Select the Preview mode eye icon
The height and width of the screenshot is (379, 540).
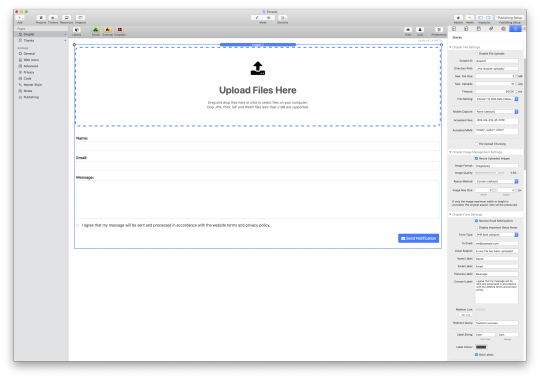[269, 18]
